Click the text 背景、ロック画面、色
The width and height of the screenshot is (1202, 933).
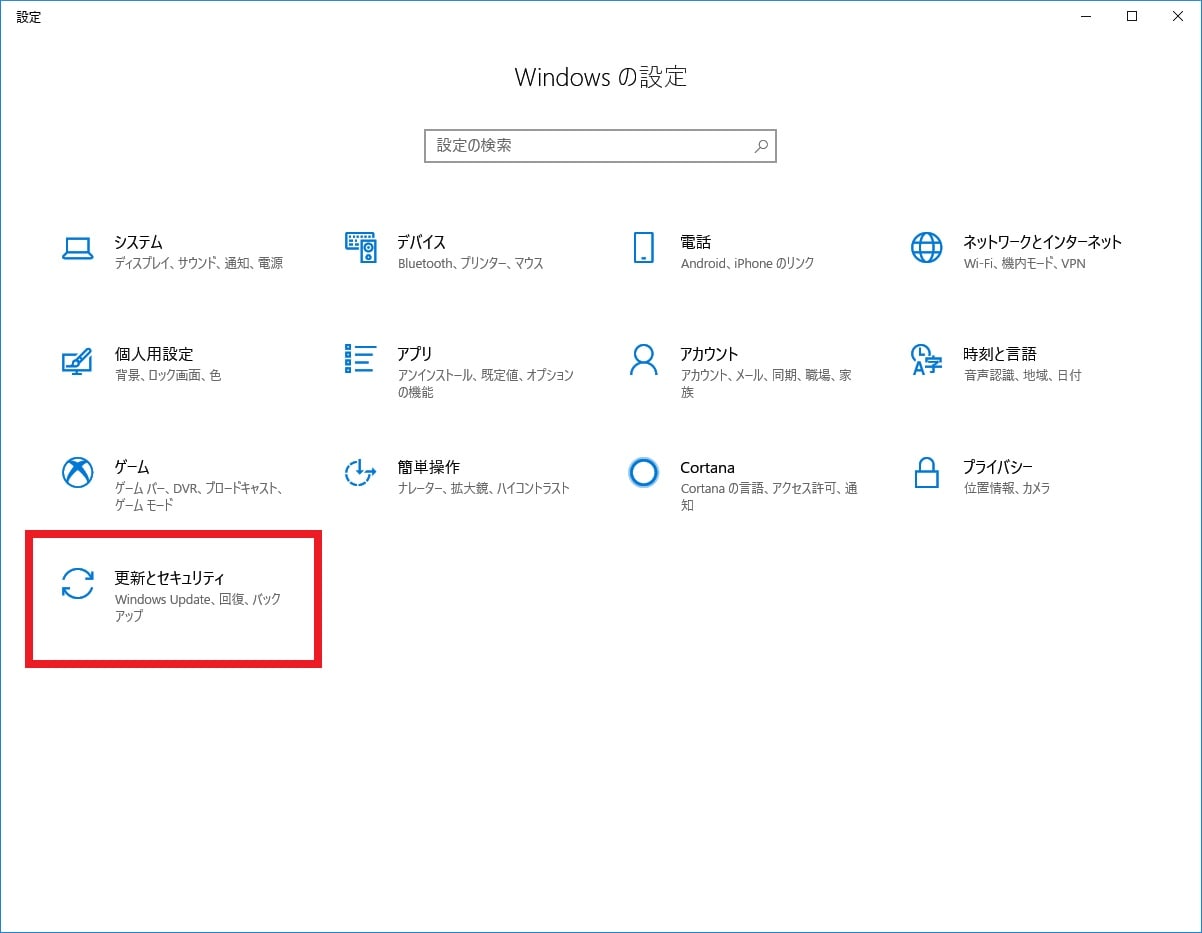coord(167,376)
